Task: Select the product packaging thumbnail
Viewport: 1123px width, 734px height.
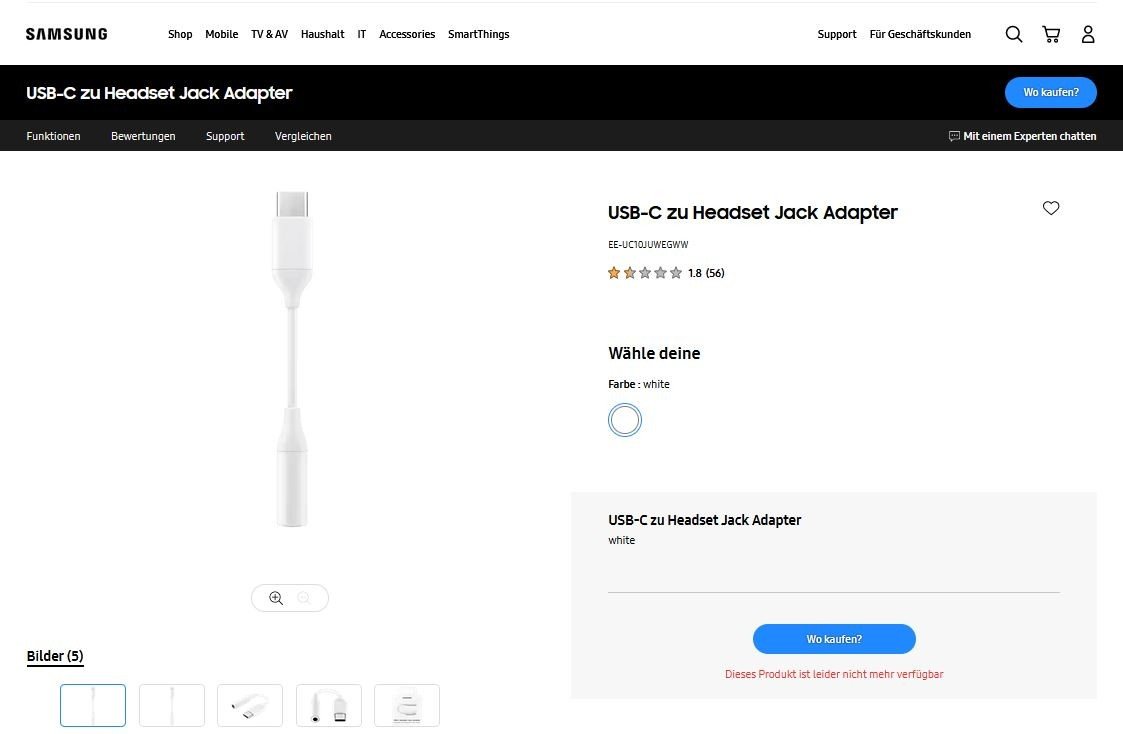Action: (407, 705)
